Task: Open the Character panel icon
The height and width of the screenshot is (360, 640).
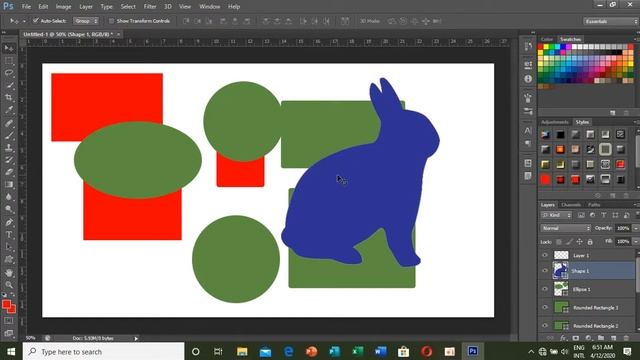Action: point(528,131)
